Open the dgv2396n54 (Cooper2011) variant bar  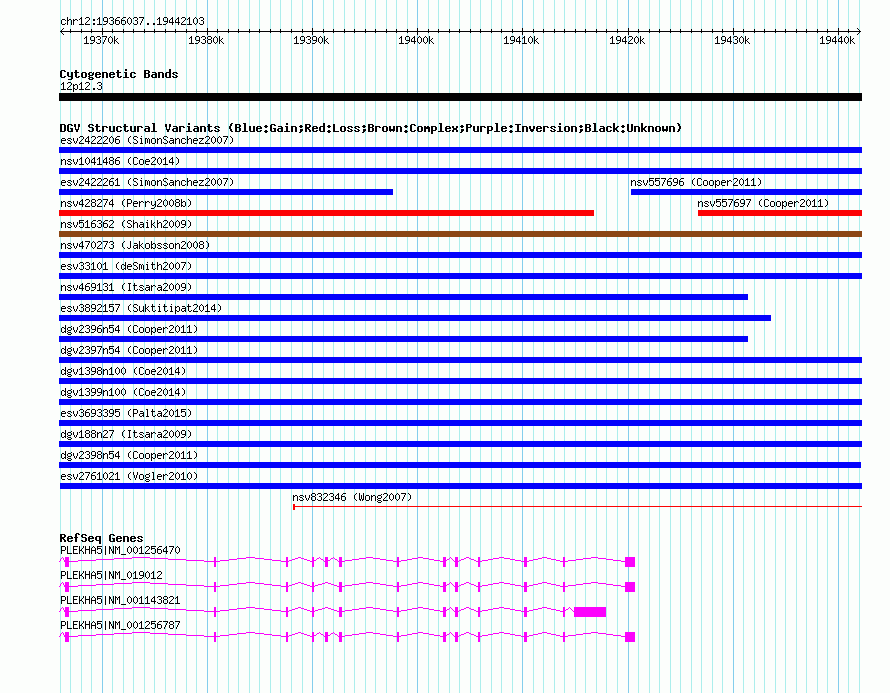tap(404, 339)
